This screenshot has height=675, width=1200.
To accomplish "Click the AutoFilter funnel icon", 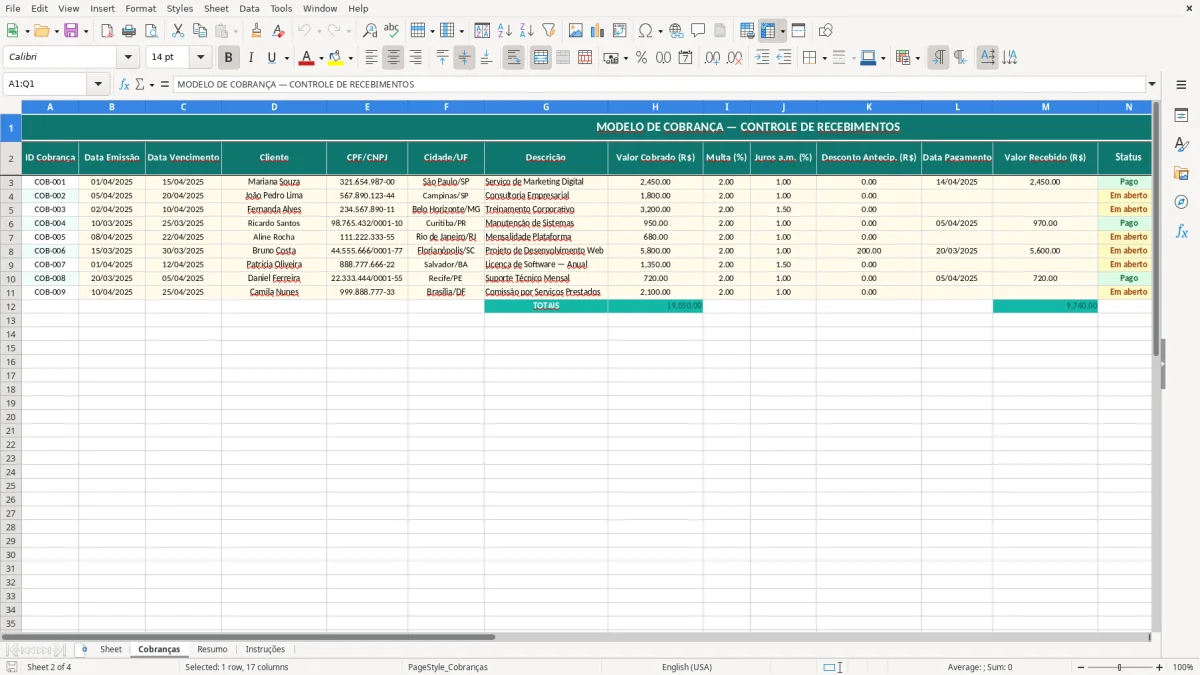I will point(548,31).
